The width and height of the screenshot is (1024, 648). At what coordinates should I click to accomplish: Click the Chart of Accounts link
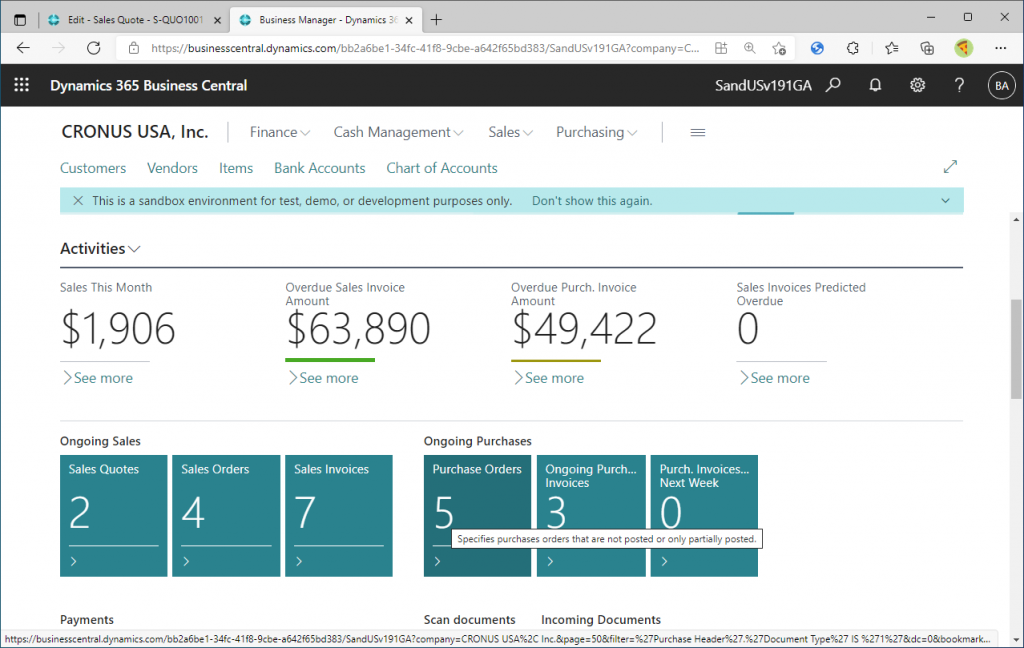[441, 168]
